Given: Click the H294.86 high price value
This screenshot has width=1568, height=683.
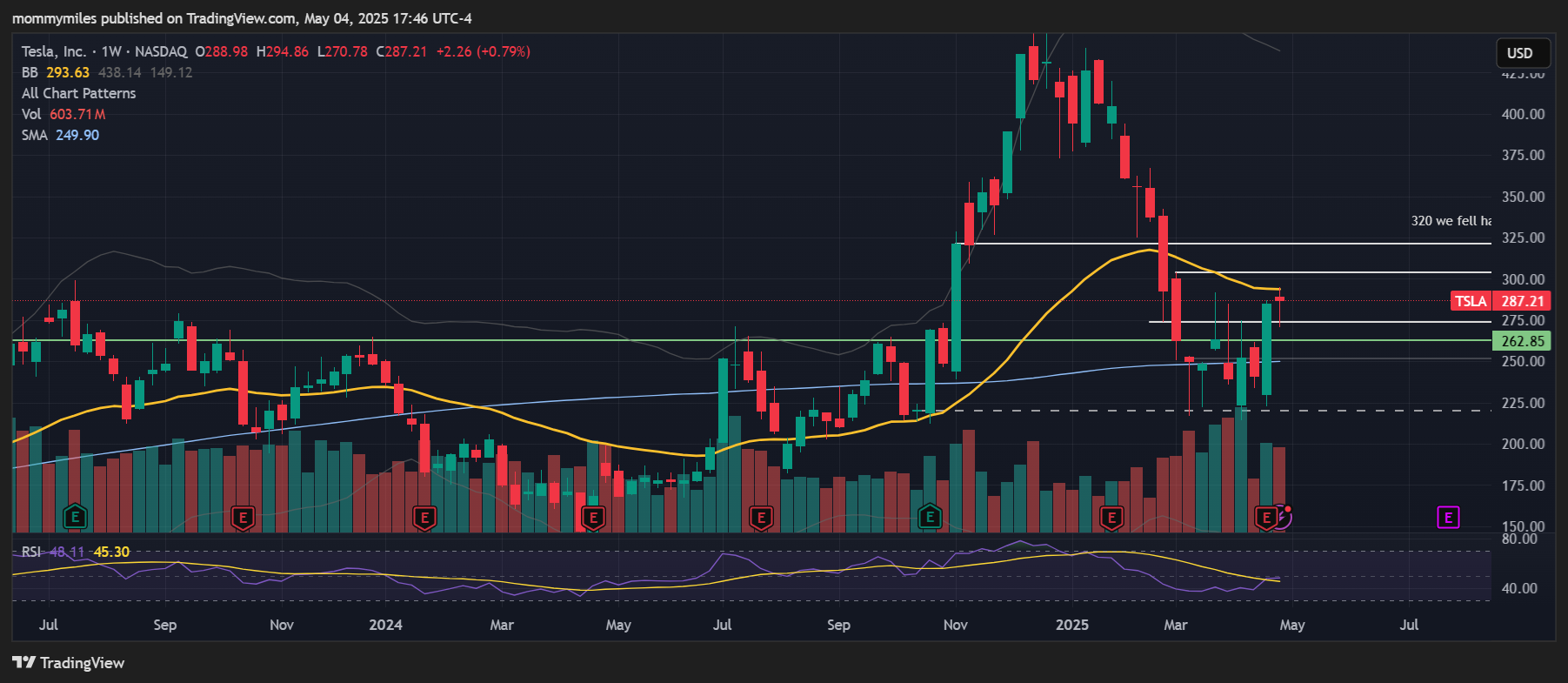Looking at the screenshot, I should [x=283, y=51].
